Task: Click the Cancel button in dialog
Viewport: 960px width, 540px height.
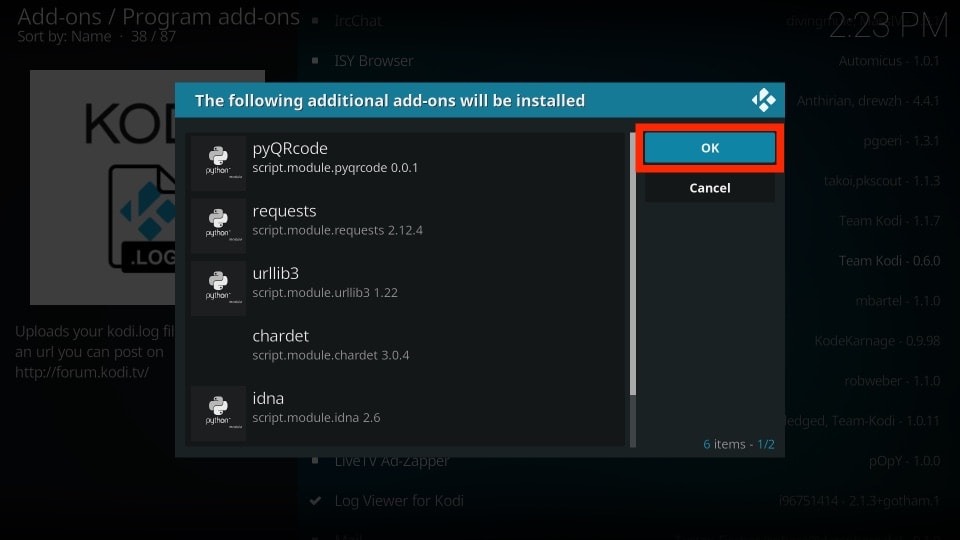Action: (x=710, y=188)
